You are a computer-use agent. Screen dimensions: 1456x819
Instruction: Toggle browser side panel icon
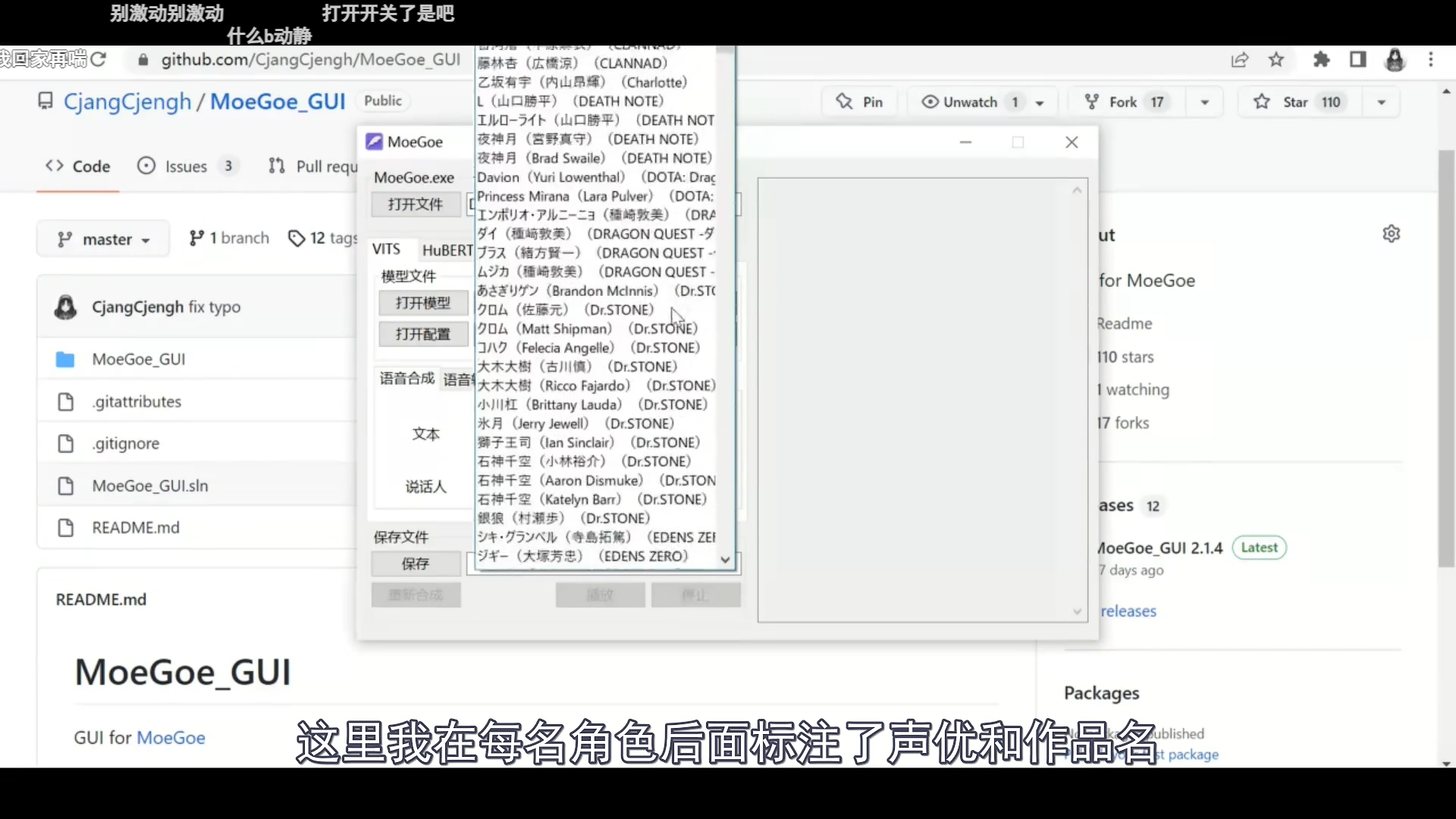tap(1358, 59)
